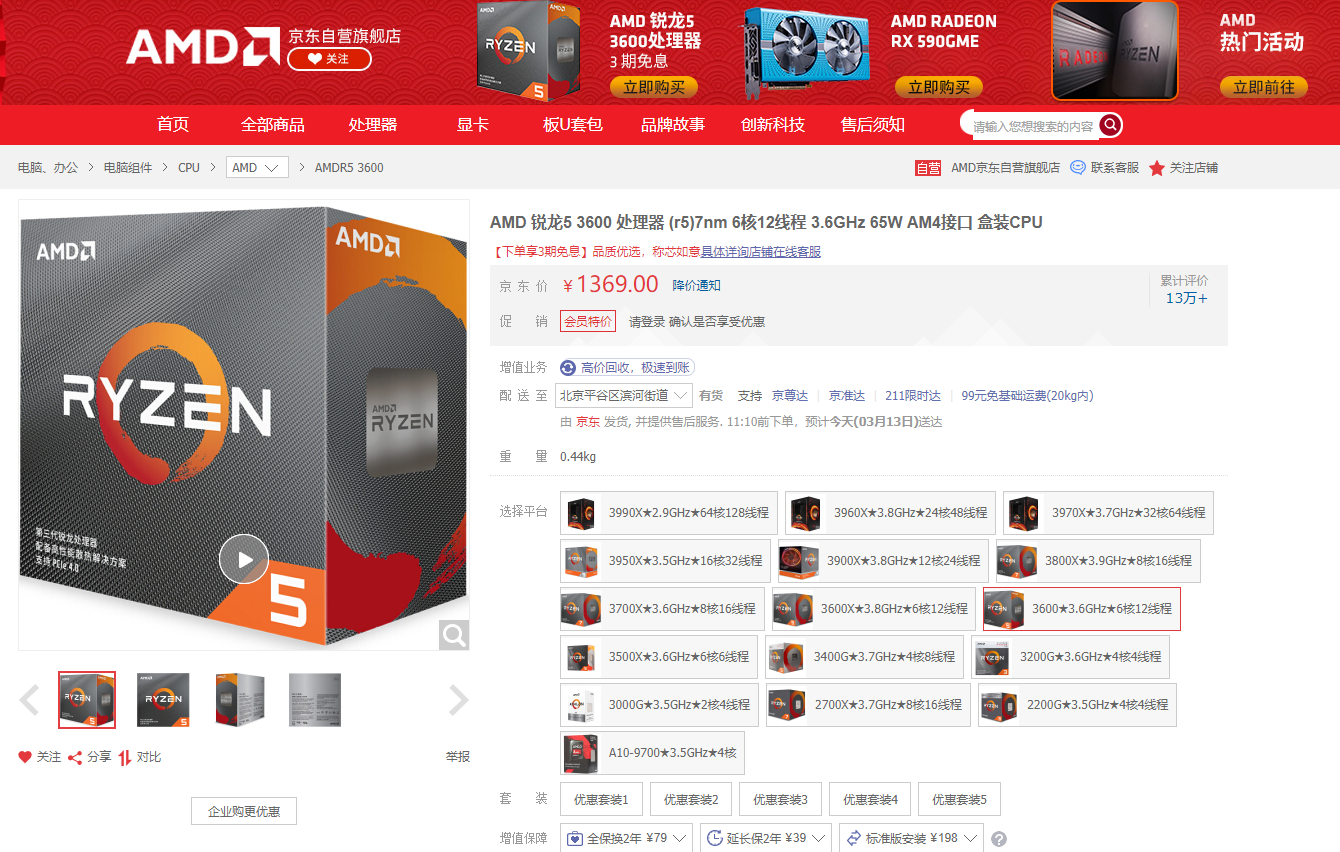Image resolution: width=1340 pixels, height=852 pixels.
Task: Click the 对比 compare icon
Action: (125, 757)
